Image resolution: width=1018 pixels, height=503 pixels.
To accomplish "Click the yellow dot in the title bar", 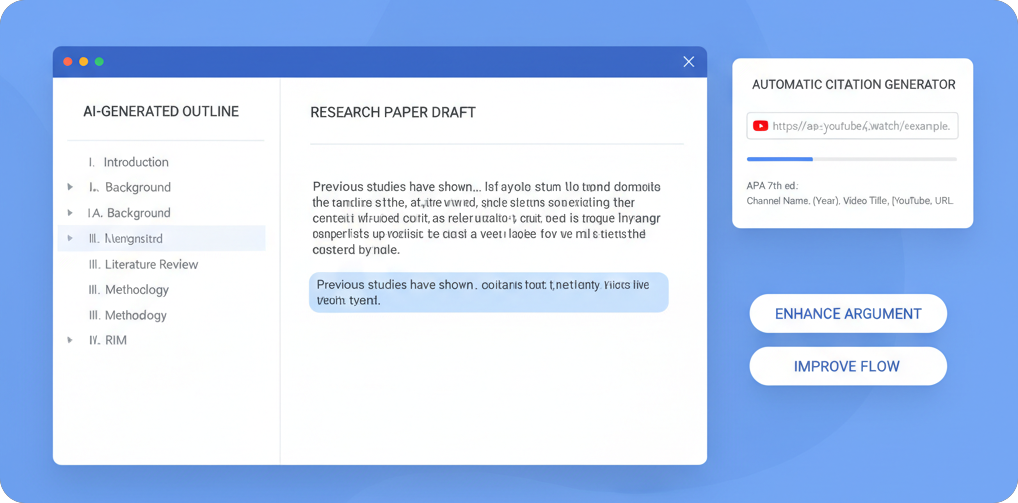I will click(x=84, y=62).
